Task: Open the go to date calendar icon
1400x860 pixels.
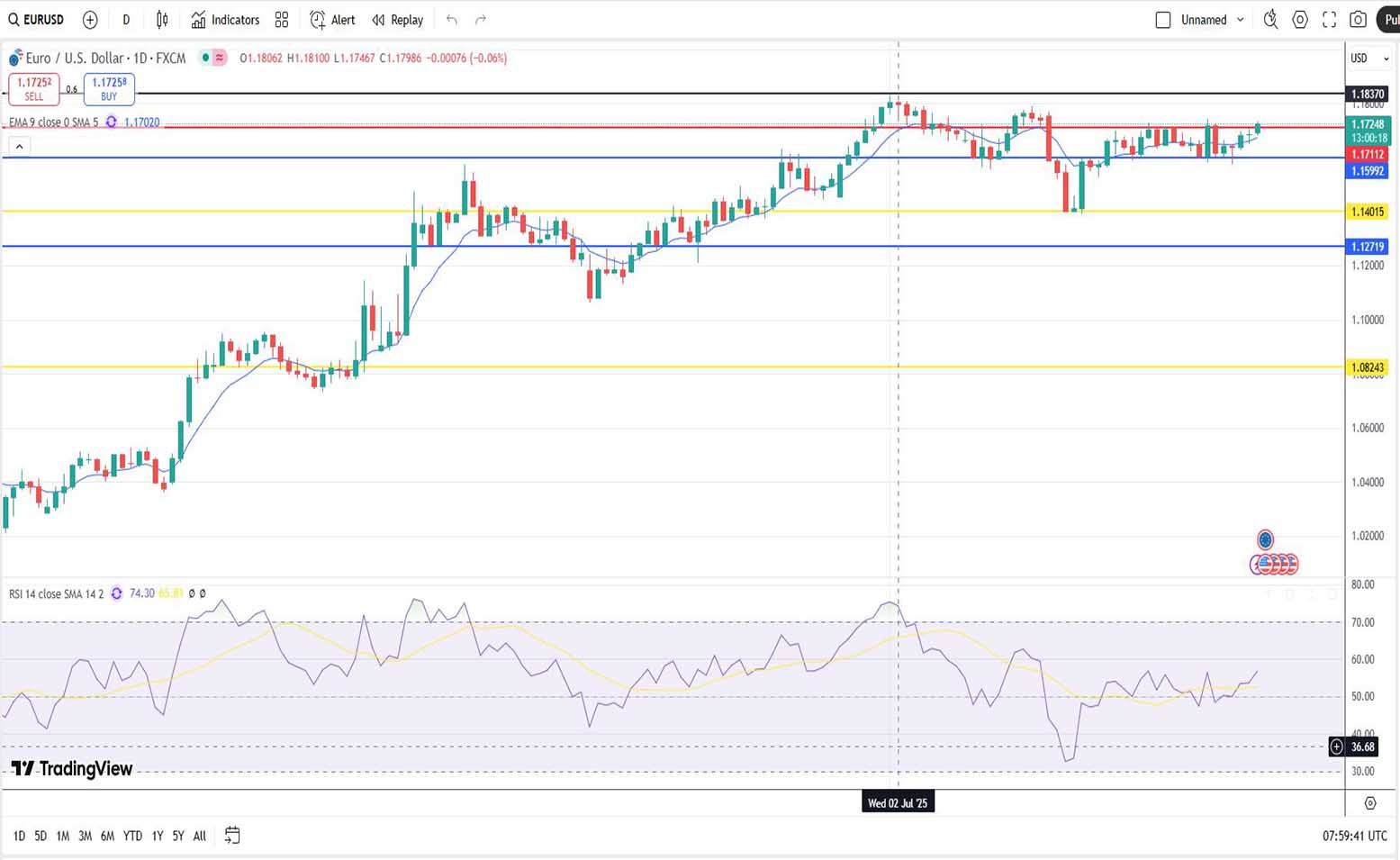Action: pos(232,836)
